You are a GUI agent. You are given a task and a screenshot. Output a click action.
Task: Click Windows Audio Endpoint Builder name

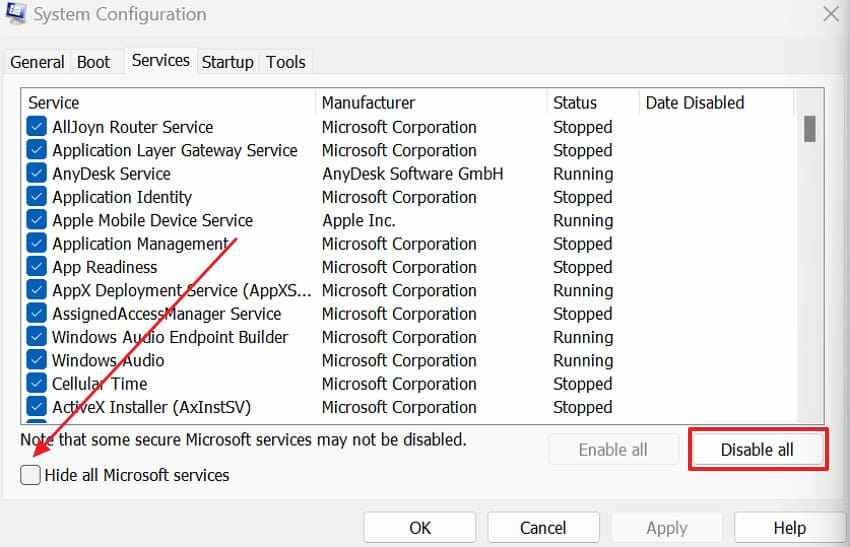(170, 337)
